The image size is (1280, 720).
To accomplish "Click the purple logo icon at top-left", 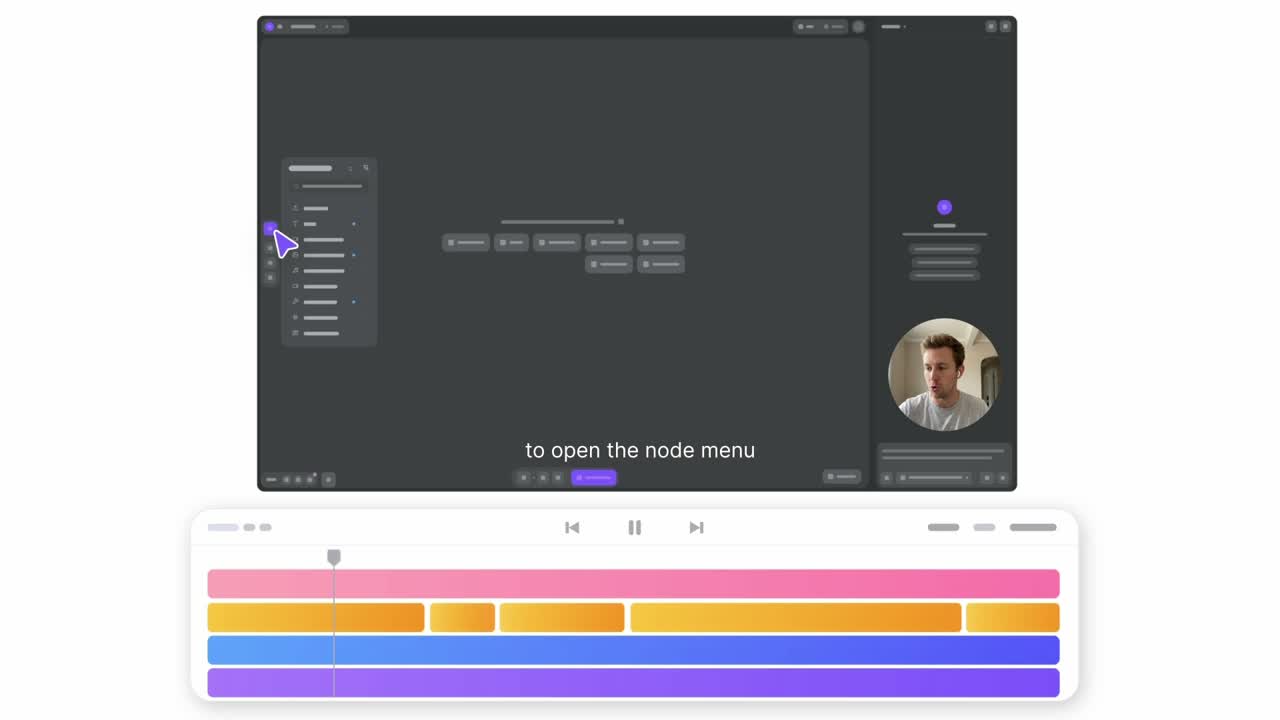I will point(269,26).
